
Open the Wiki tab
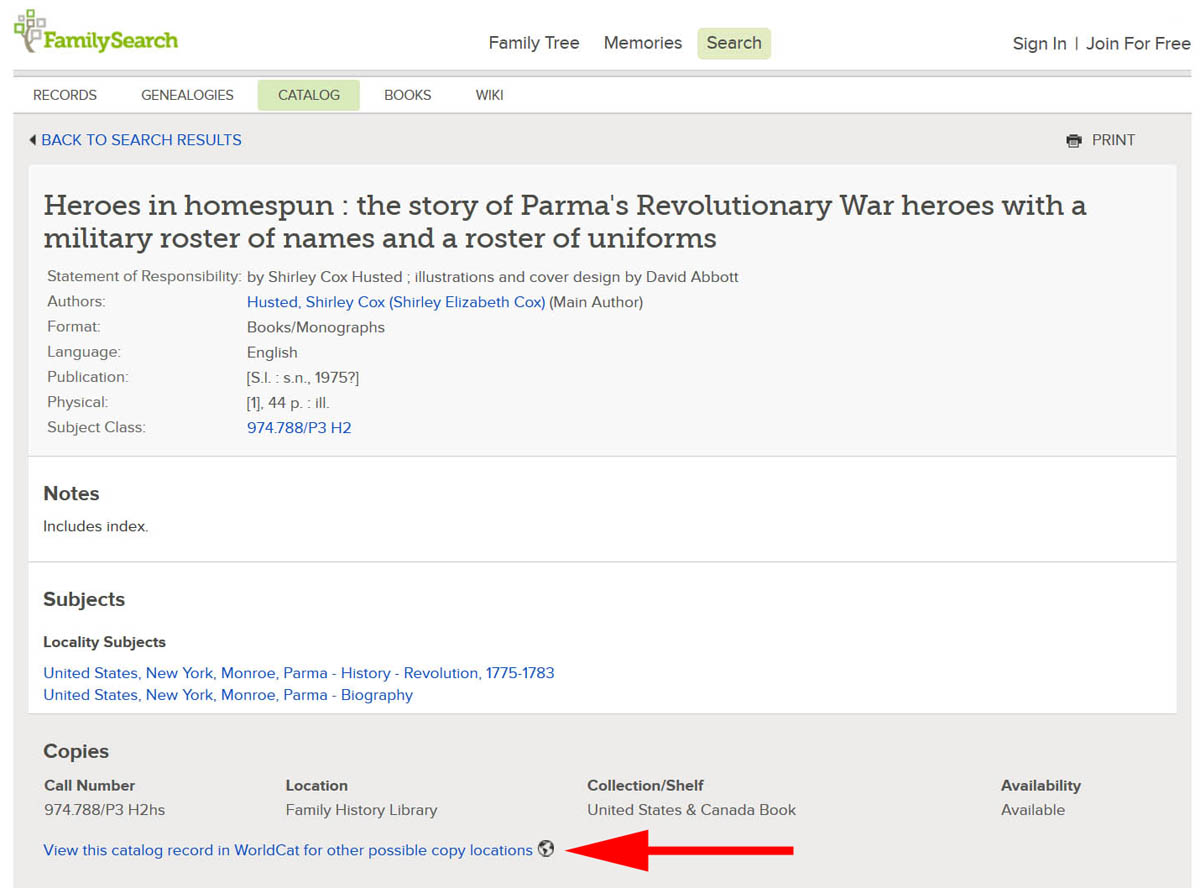click(x=489, y=95)
